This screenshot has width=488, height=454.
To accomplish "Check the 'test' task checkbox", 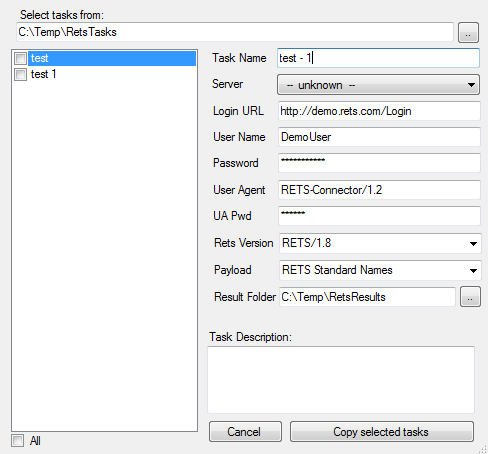I will [20, 58].
